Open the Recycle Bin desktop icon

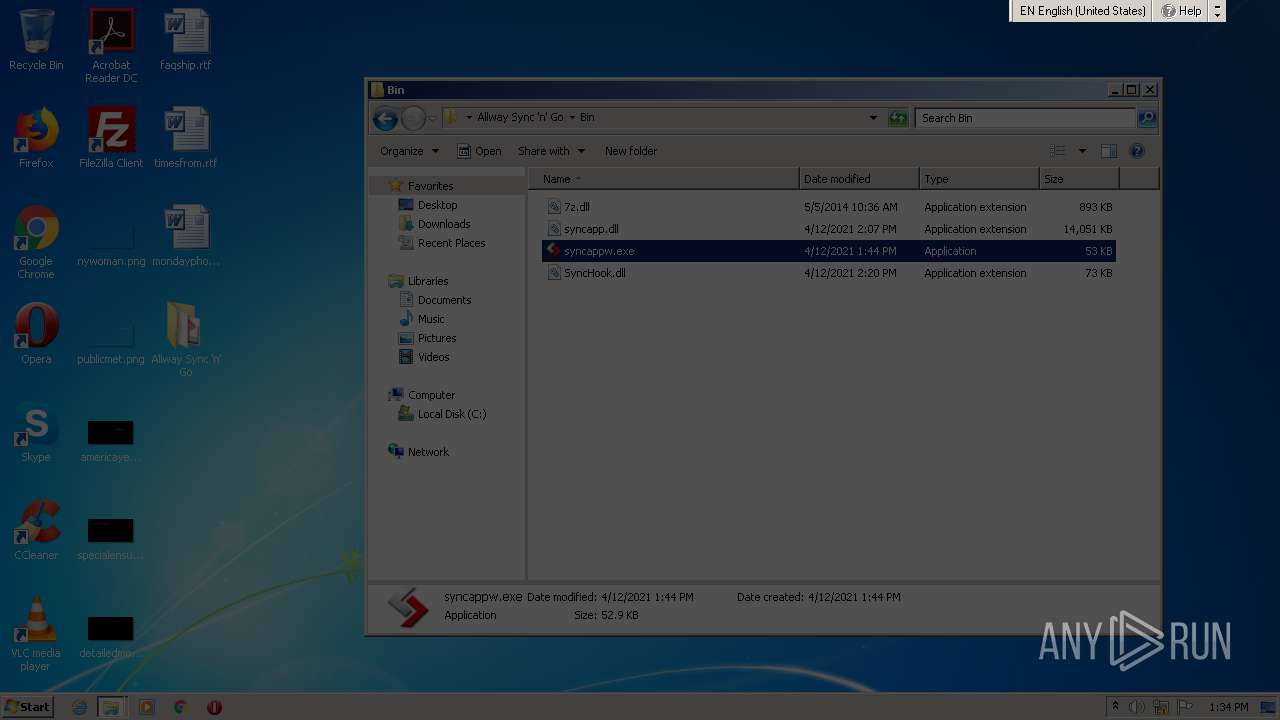[36, 40]
